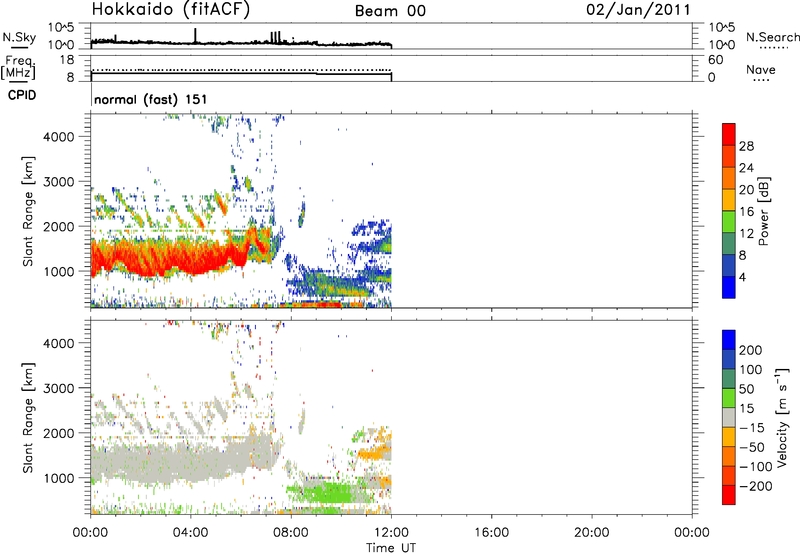
Task: Click the "-15" velocity colorbar label
Action: tap(751, 428)
